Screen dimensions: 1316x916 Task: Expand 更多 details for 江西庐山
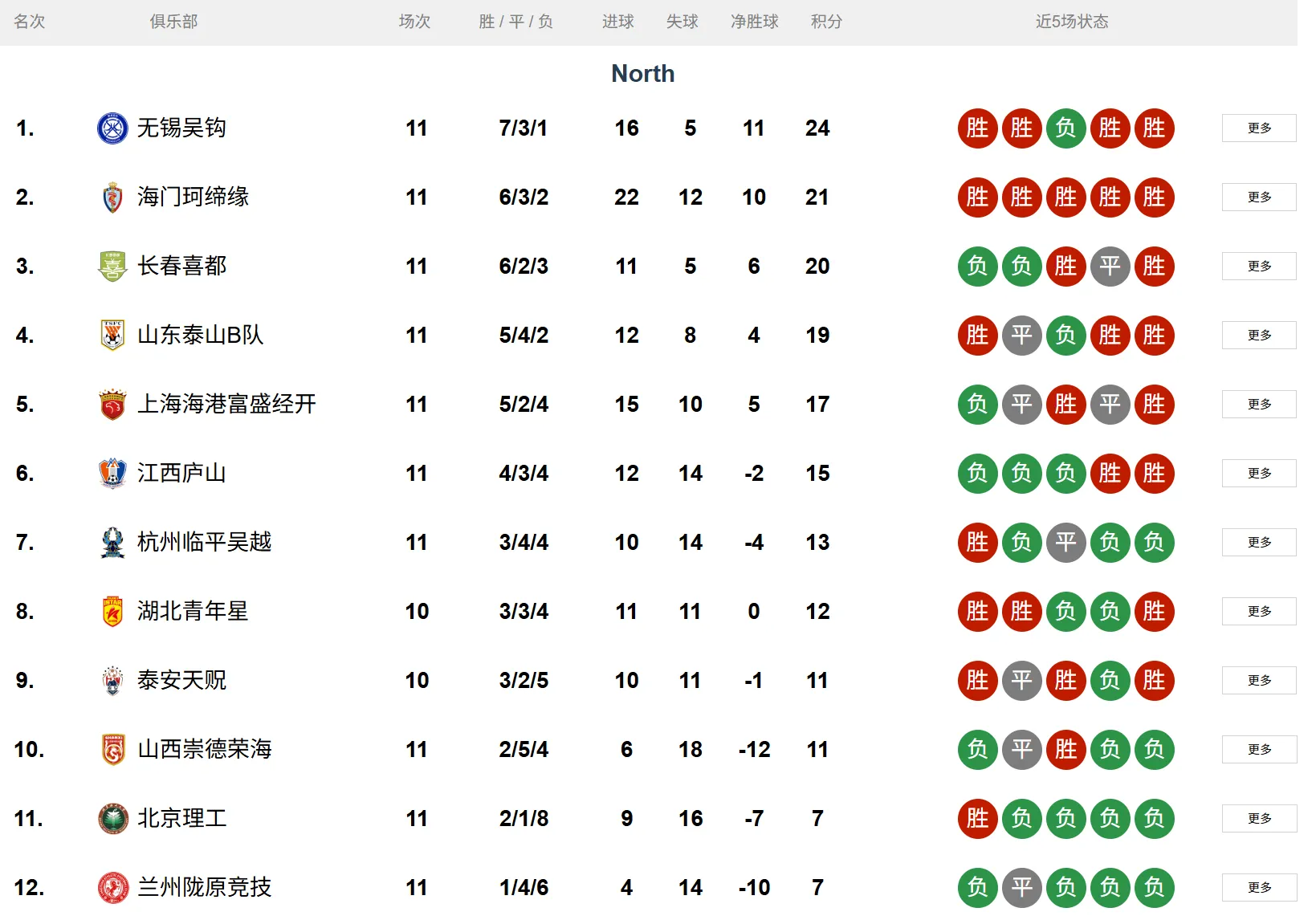(1259, 474)
